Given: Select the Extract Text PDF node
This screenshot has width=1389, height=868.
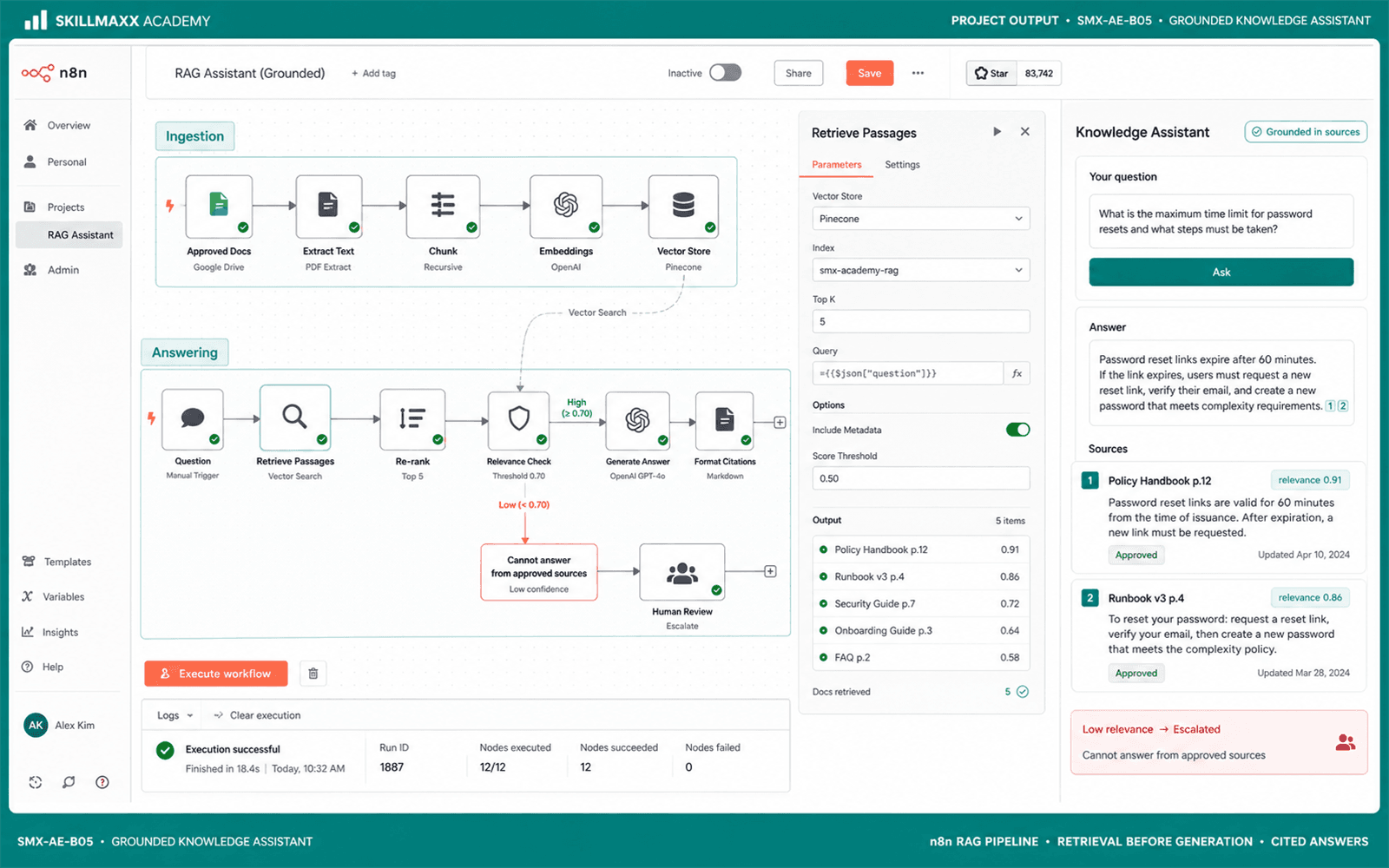Looking at the screenshot, I should 328,207.
